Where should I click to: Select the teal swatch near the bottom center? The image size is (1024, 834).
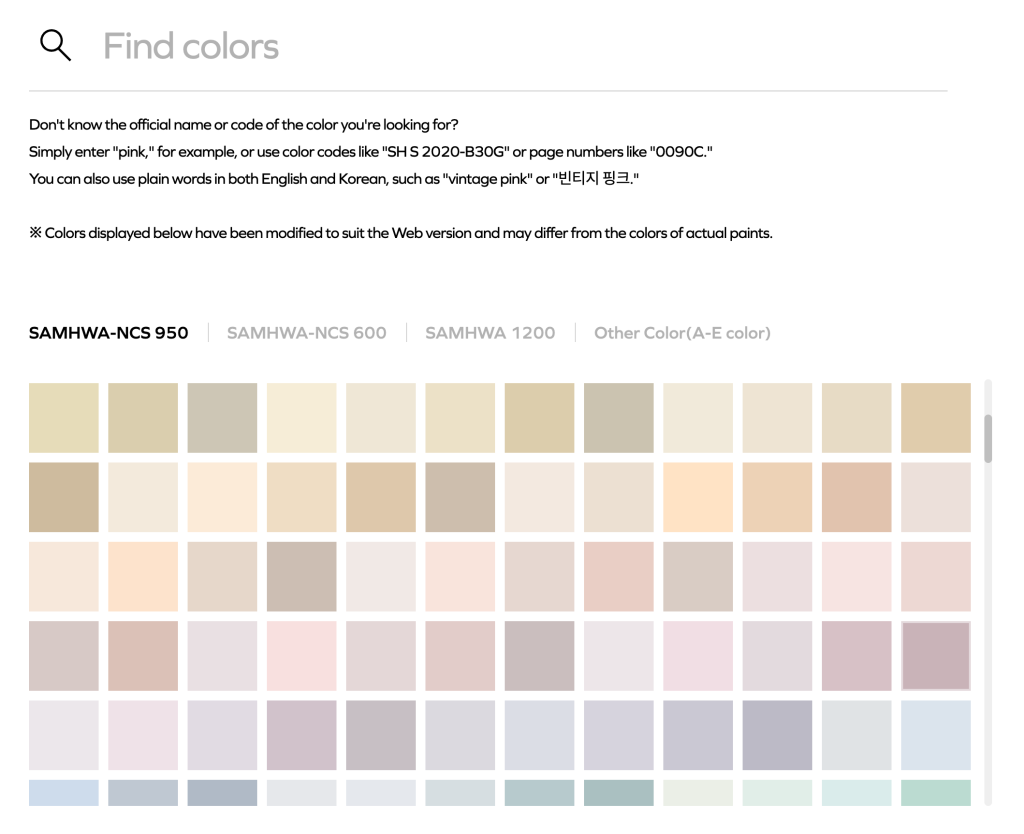click(618, 795)
